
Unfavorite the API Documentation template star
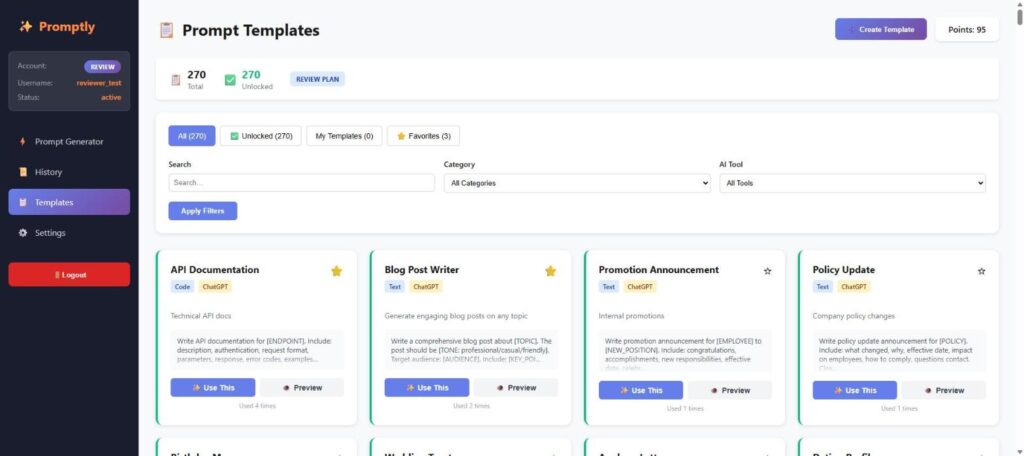[336, 270]
